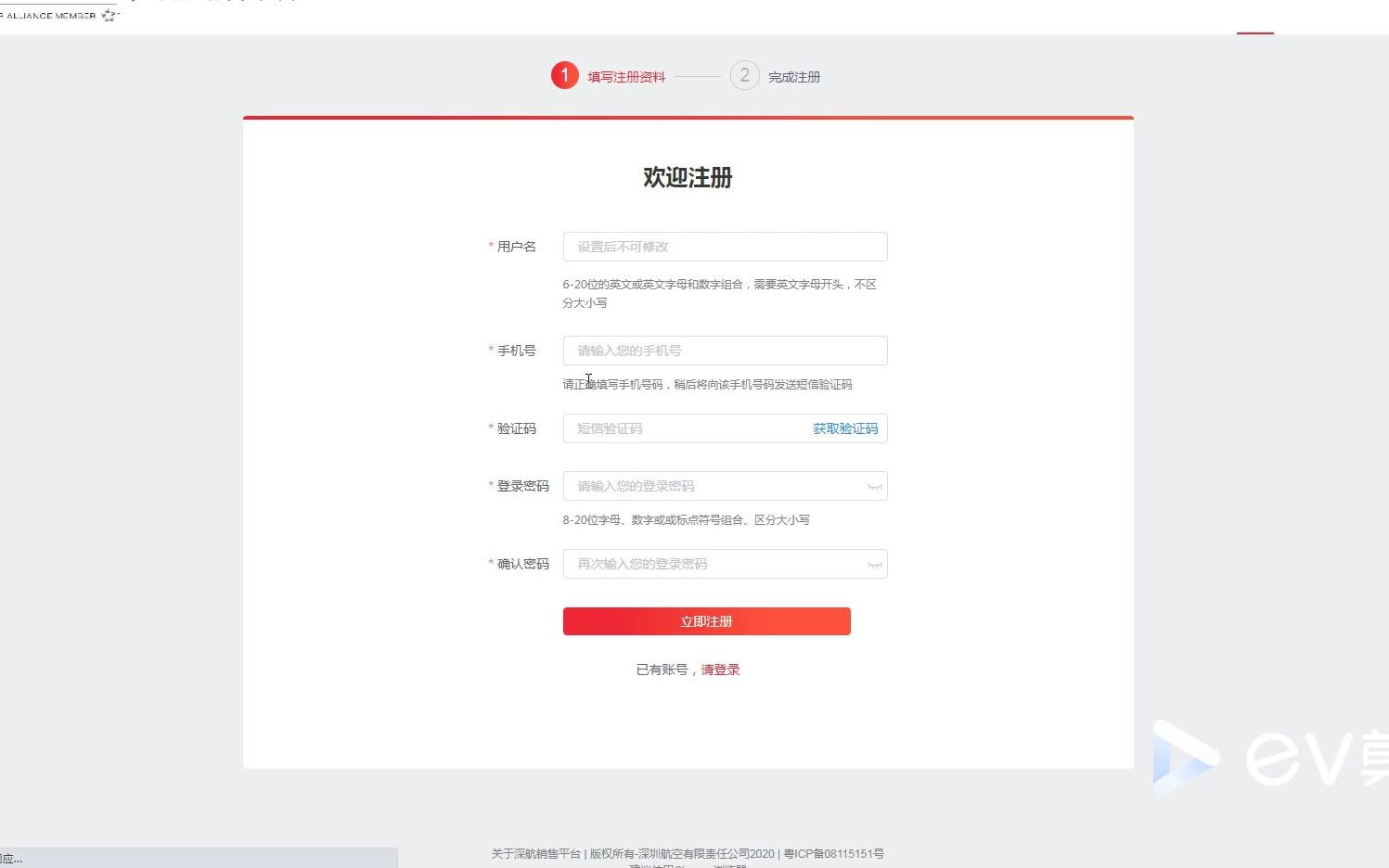Screen dimensions: 1389x868
Task: Click the 获取验证码 link
Action: pos(845,428)
